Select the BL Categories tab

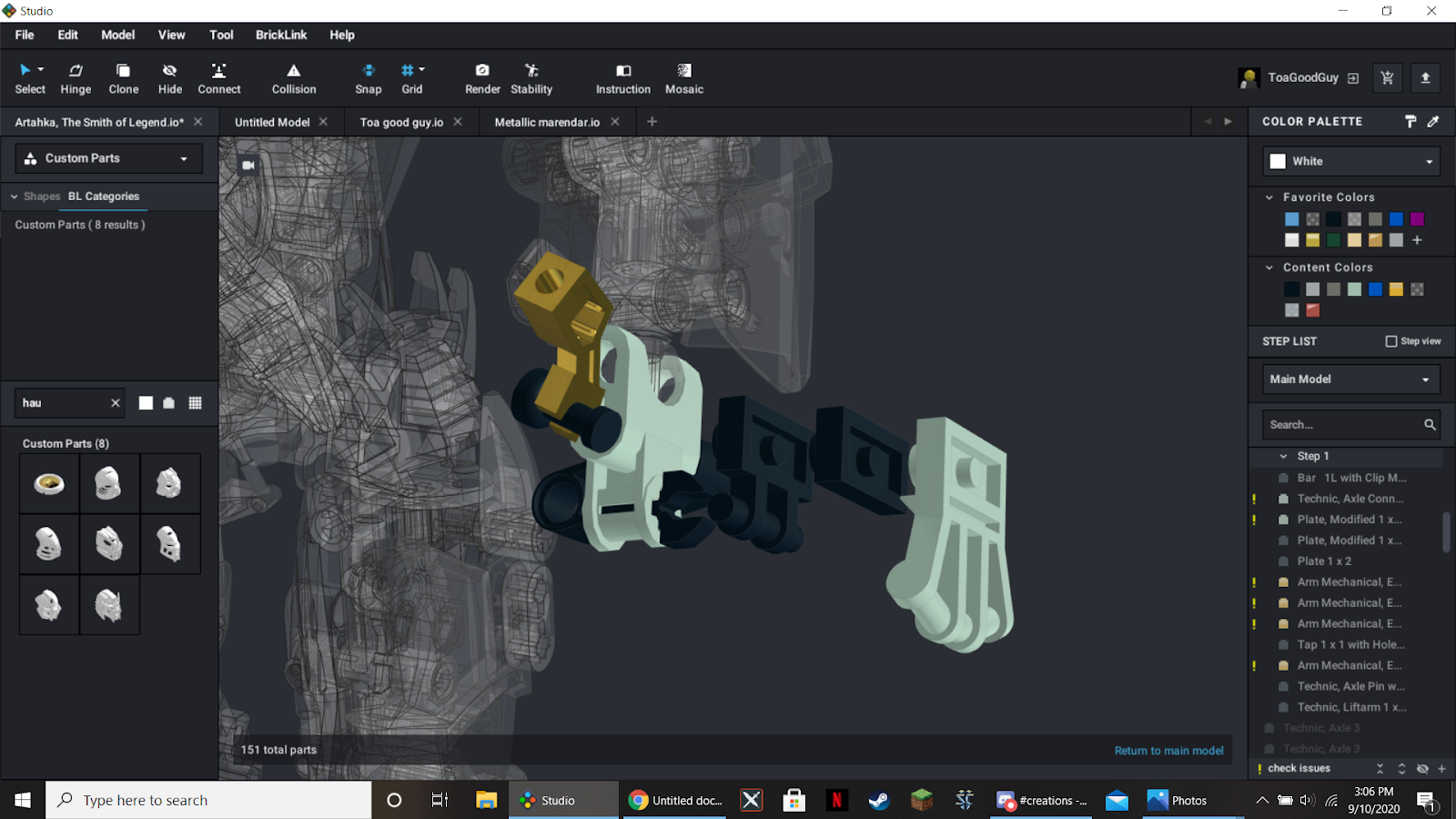(x=104, y=197)
